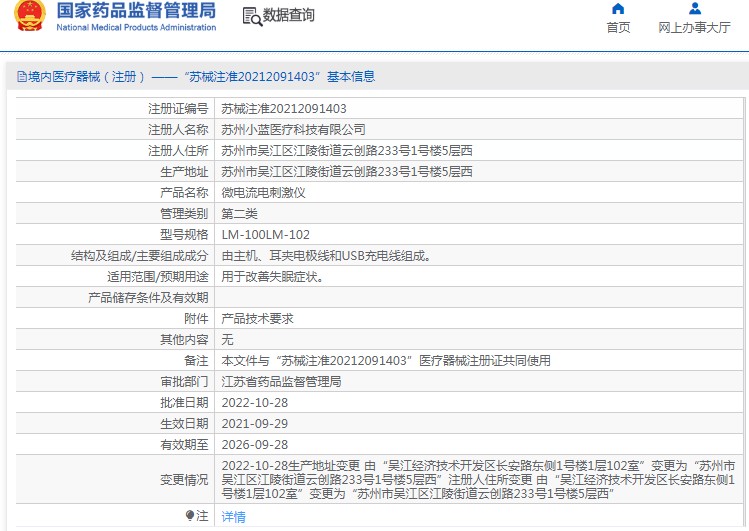Click 管理类别 label
This screenshot has width=749, height=531.
point(184,214)
